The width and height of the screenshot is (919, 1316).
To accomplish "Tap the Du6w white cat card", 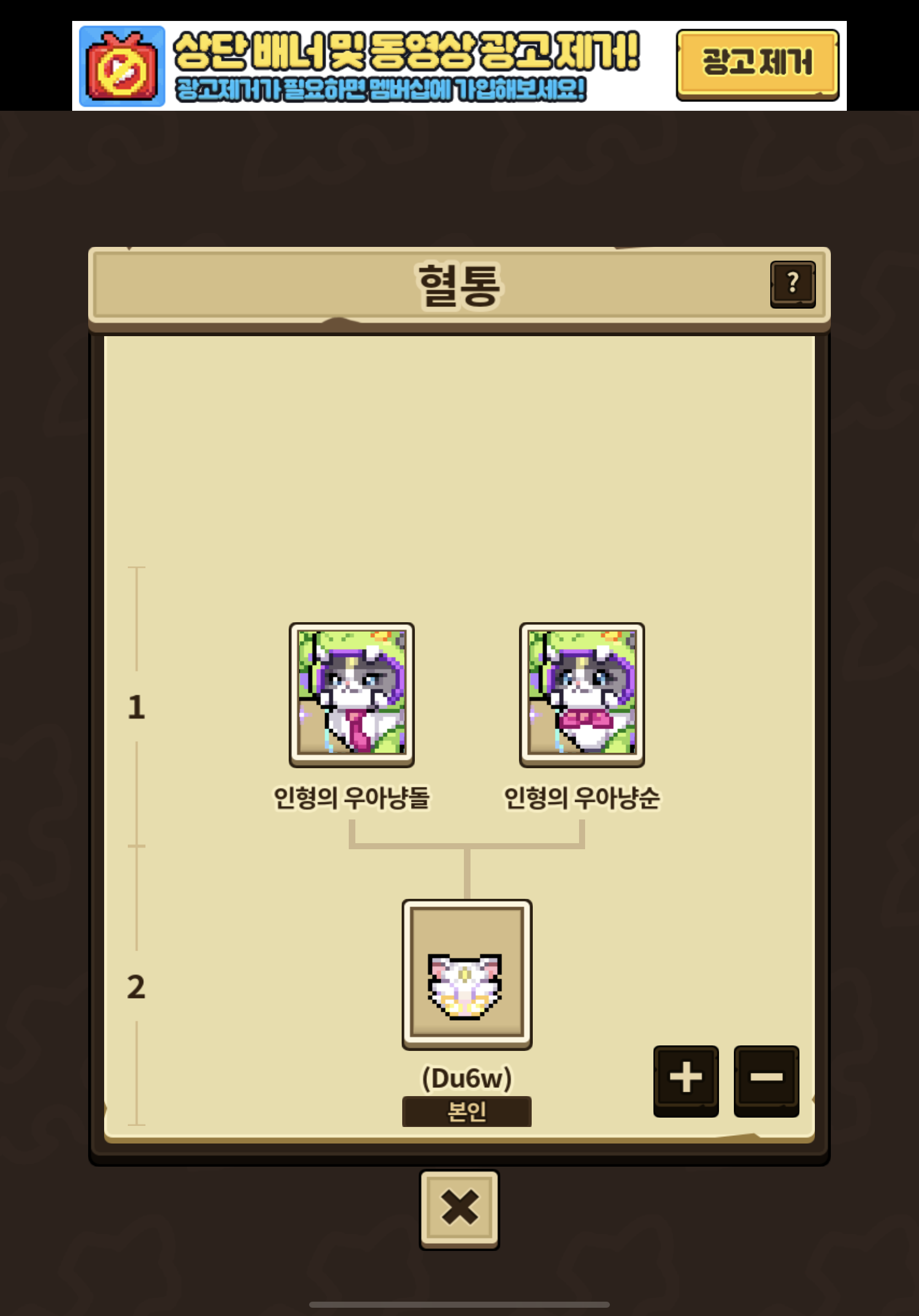I will tap(467, 974).
